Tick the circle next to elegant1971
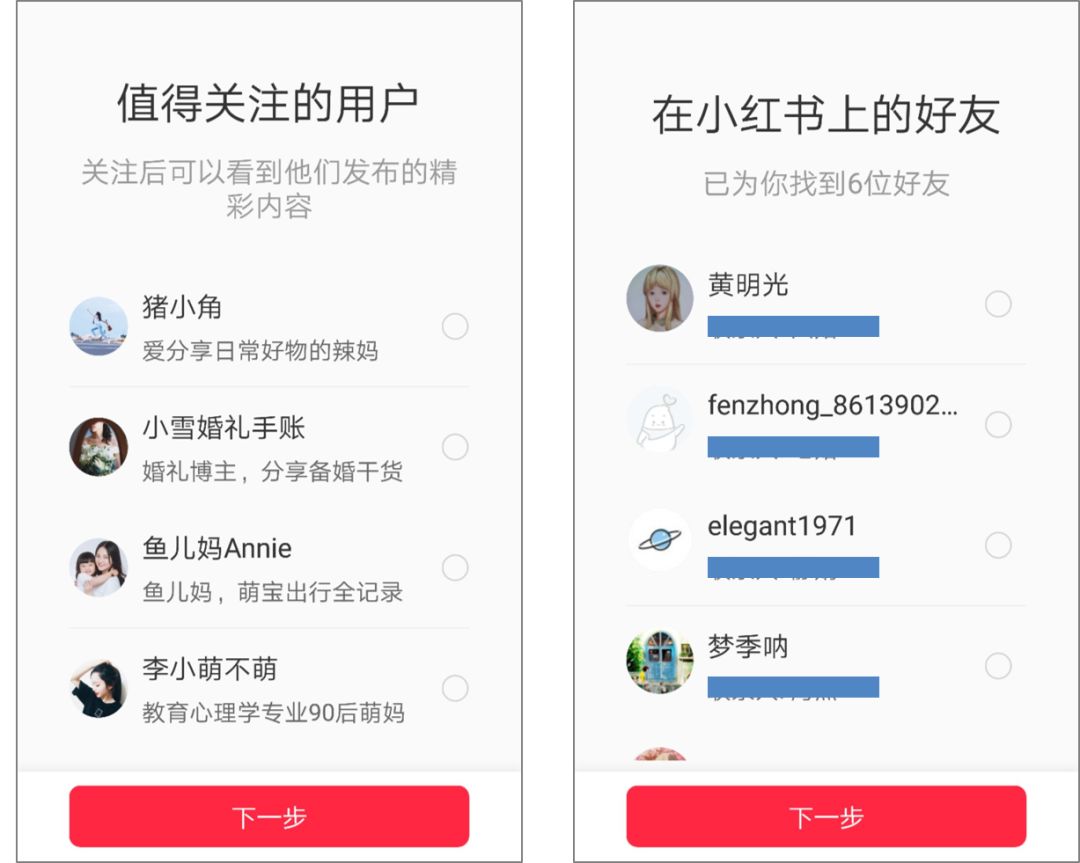The width and height of the screenshot is (1080, 863). click(998, 546)
